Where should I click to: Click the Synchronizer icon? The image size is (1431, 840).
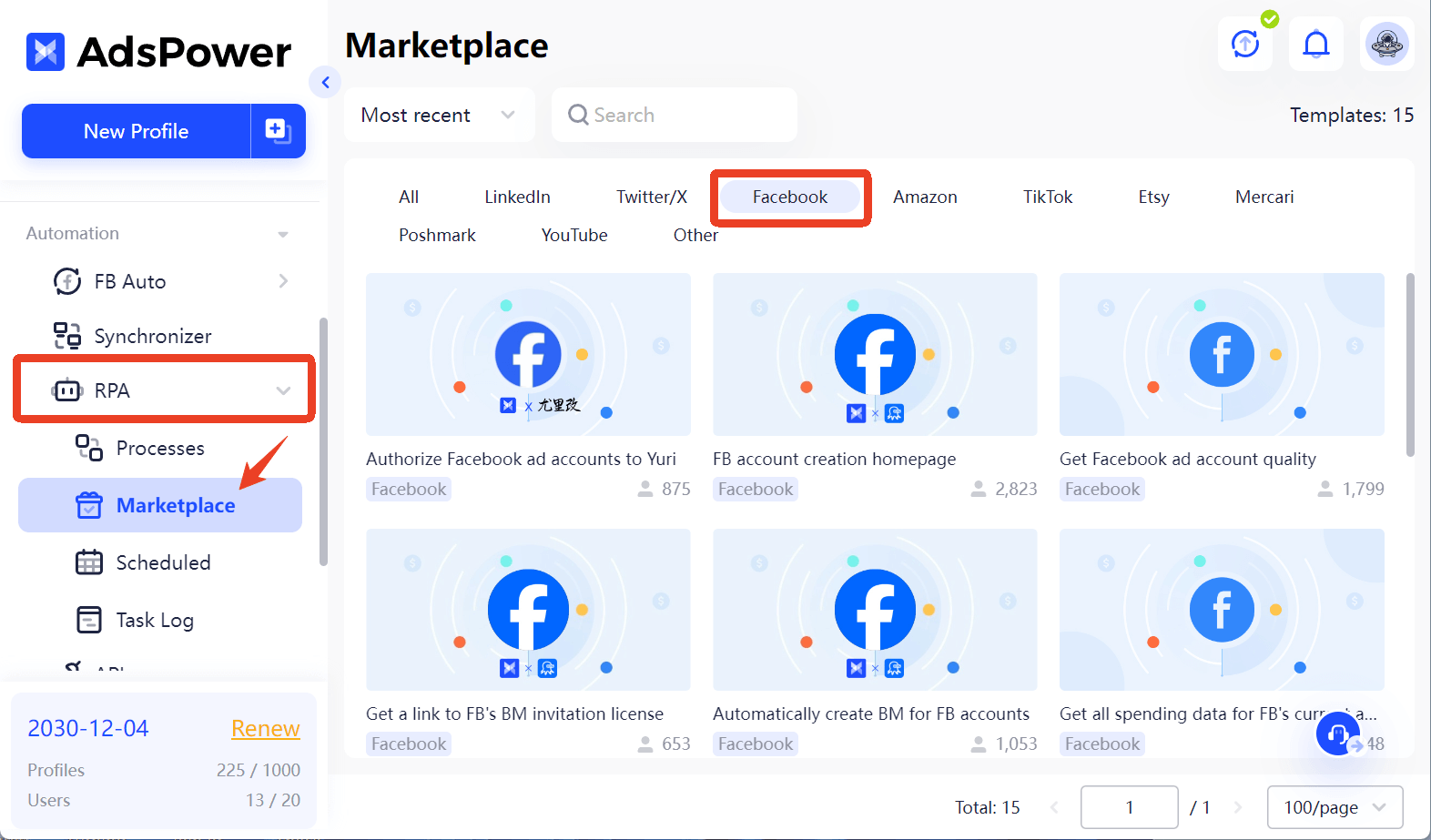tap(67, 336)
